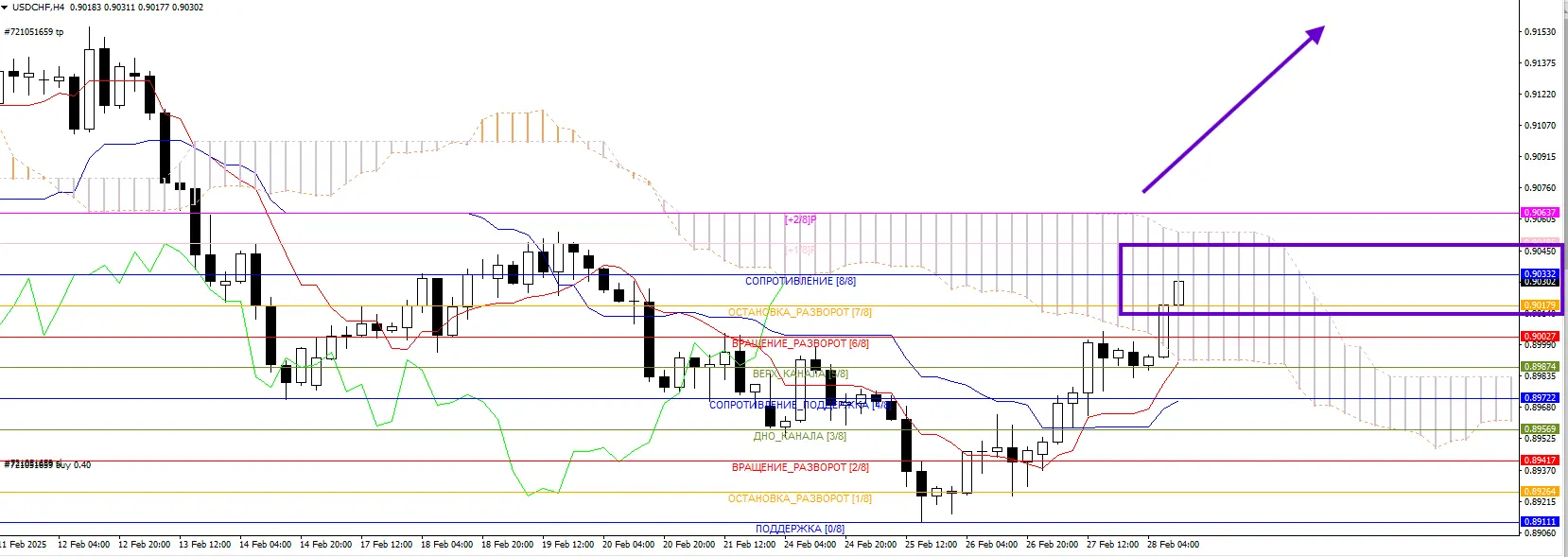Click the 20 Feb 20:00 time label

point(688,545)
